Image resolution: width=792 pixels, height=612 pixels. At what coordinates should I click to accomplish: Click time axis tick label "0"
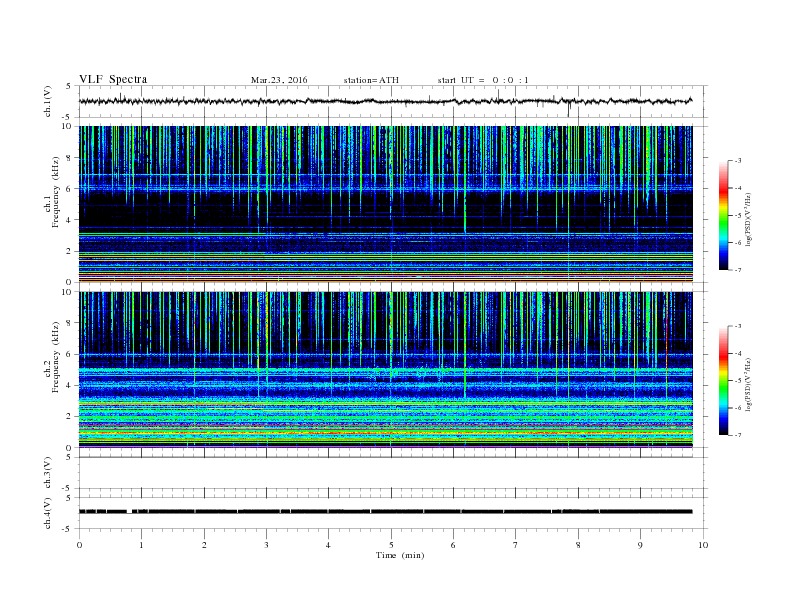79,545
